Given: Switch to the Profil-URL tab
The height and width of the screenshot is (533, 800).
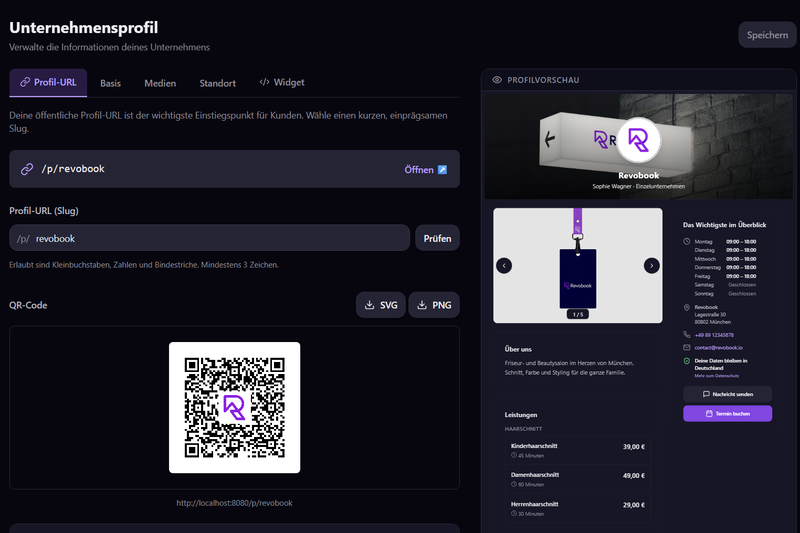Looking at the screenshot, I should coord(48,83).
